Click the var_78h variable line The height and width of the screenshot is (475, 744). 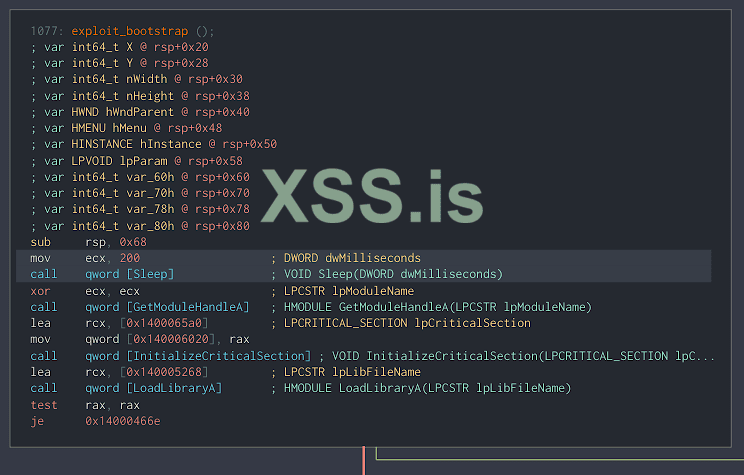tap(140, 209)
